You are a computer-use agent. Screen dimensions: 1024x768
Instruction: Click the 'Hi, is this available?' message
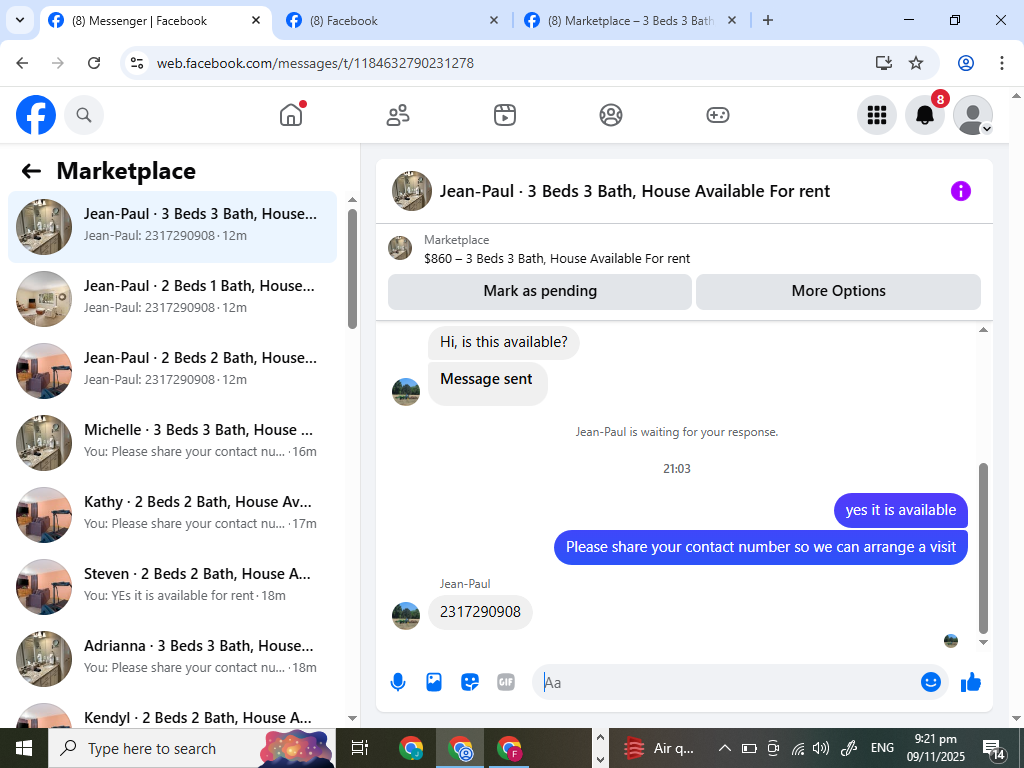click(504, 342)
